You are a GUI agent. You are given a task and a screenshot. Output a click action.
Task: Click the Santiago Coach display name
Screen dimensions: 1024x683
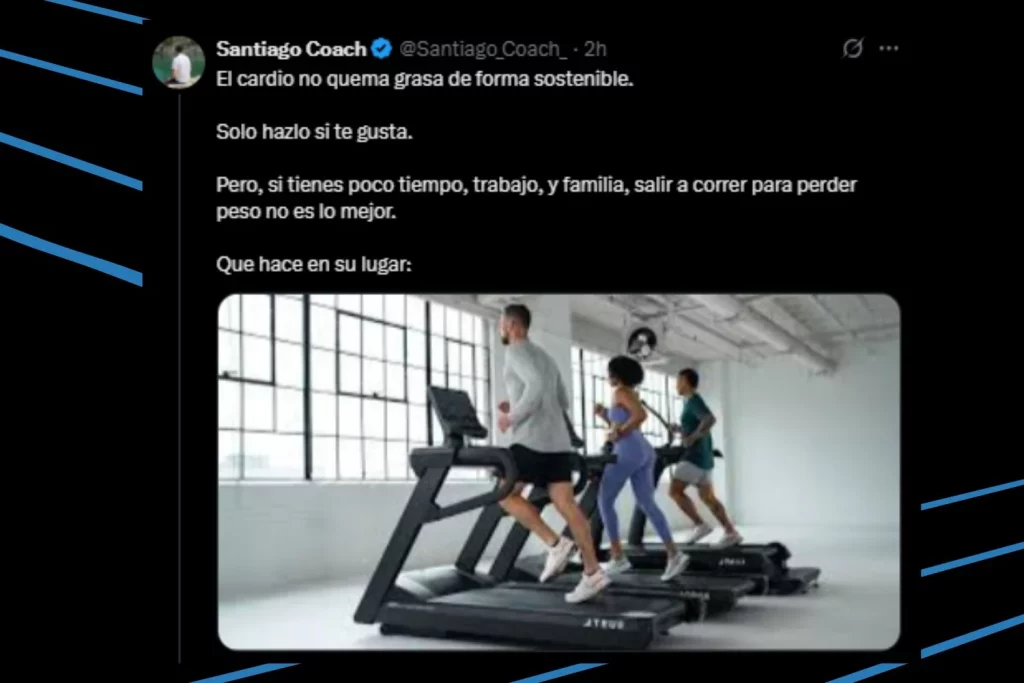pos(291,49)
